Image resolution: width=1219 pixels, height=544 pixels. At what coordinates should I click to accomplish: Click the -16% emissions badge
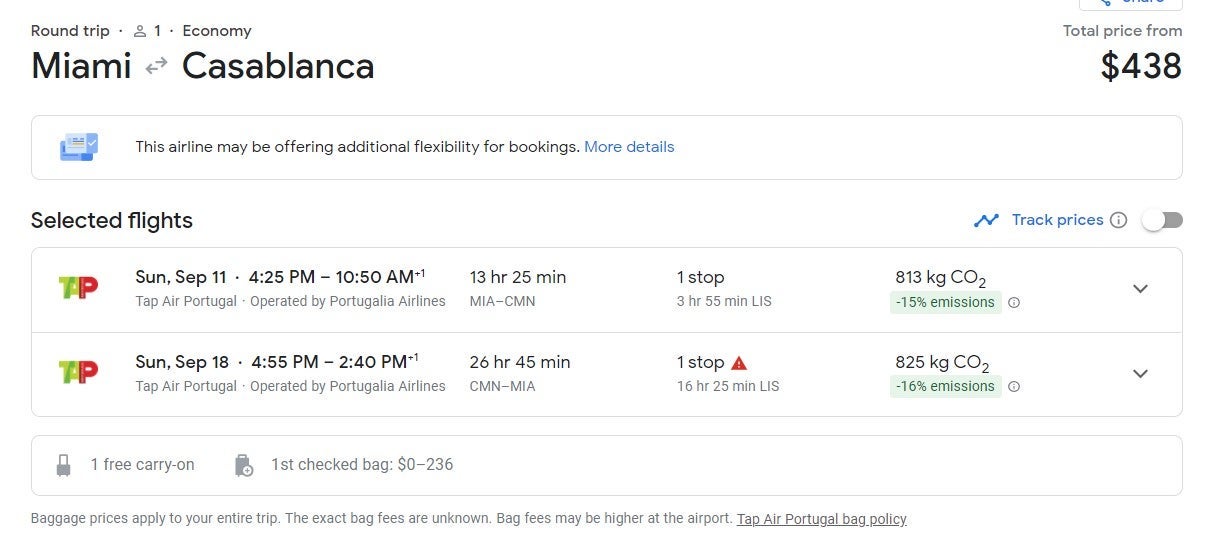point(945,387)
